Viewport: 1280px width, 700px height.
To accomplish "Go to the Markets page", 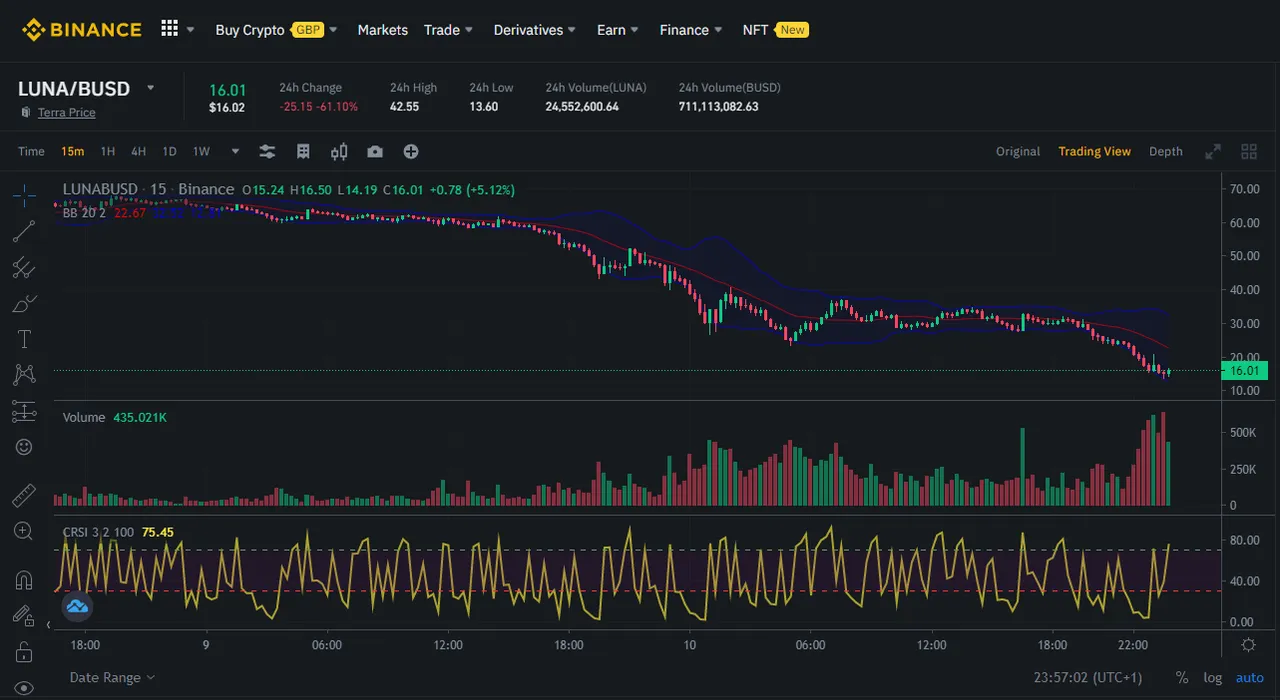I will (383, 30).
